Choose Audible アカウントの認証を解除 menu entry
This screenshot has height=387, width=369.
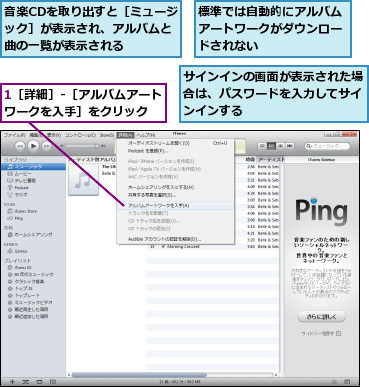pos(175,239)
